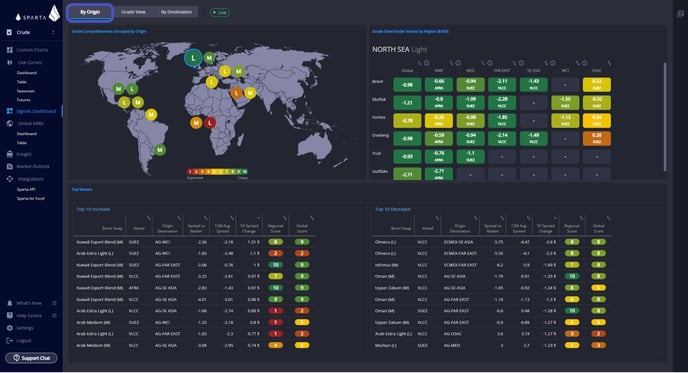Image resolution: width=688 pixels, height=373 pixels.
Task: Open the Freight sidebar icon
Action: tap(10, 154)
